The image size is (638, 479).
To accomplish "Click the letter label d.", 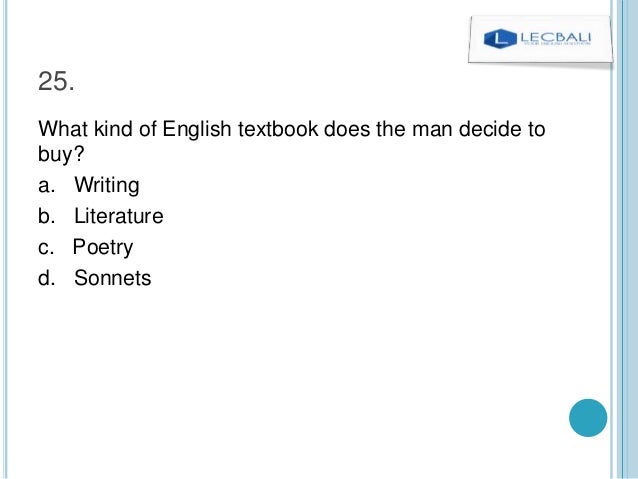I will point(44,278).
